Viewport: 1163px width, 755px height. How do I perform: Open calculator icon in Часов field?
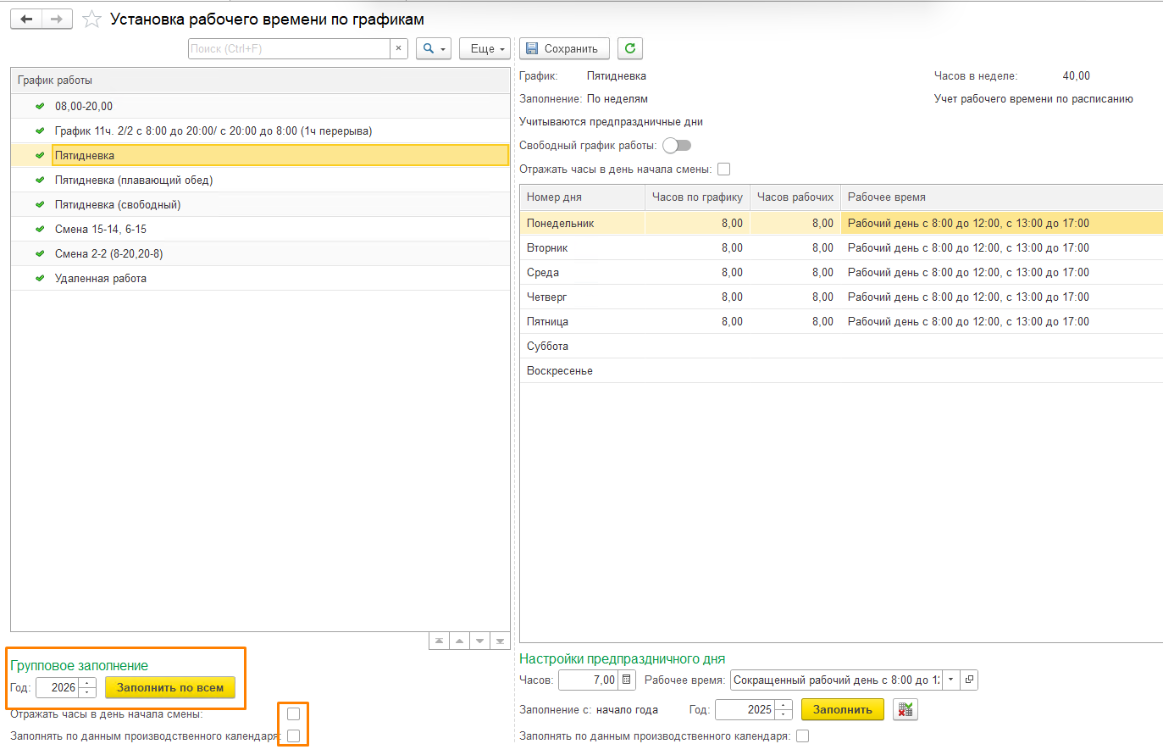(627, 680)
